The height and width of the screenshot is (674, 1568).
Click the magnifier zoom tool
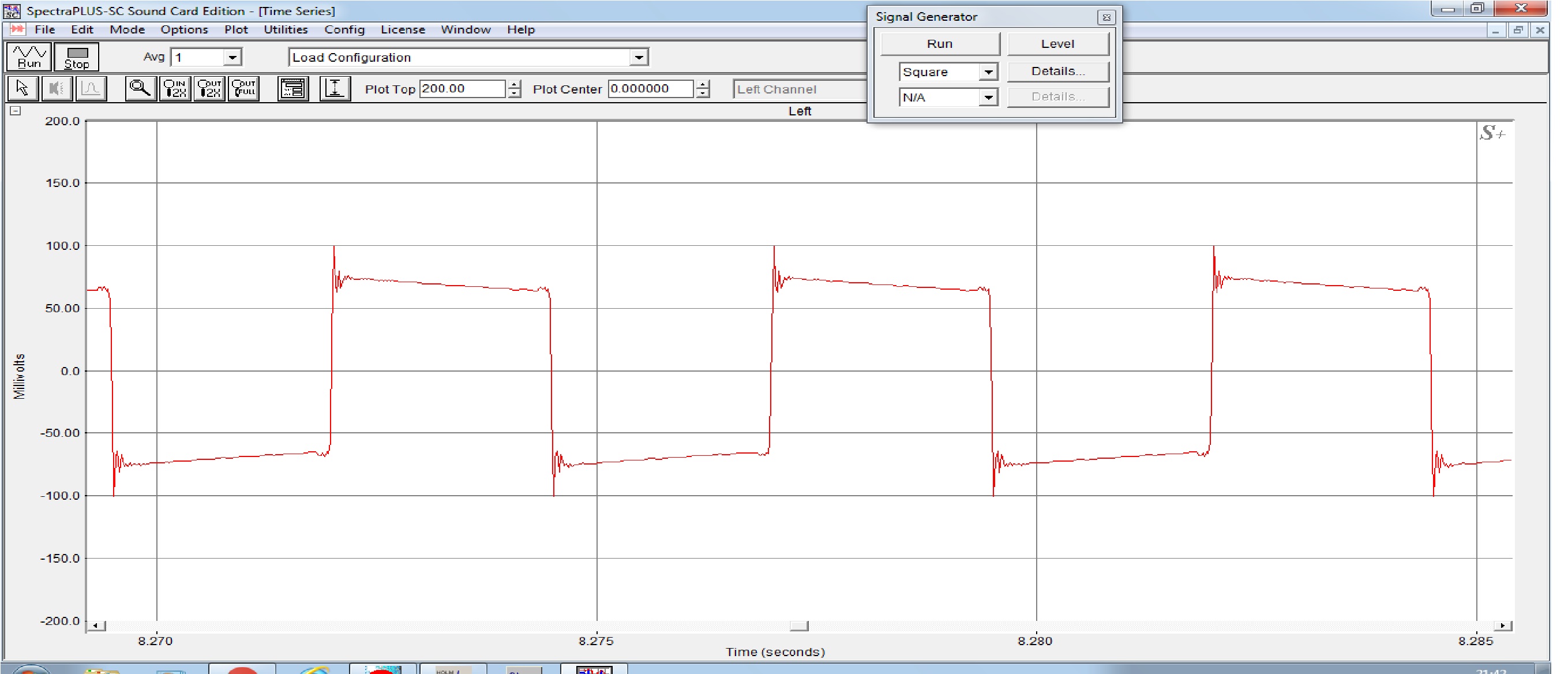tap(141, 89)
